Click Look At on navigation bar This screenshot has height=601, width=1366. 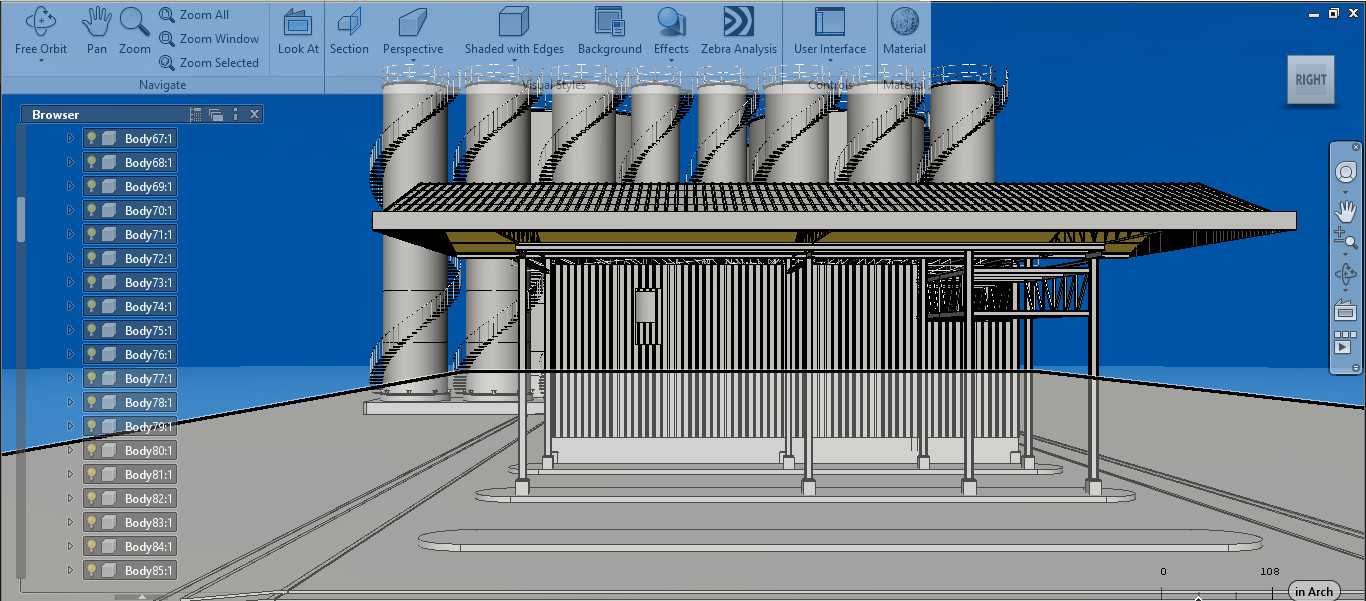tap(1345, 311)
